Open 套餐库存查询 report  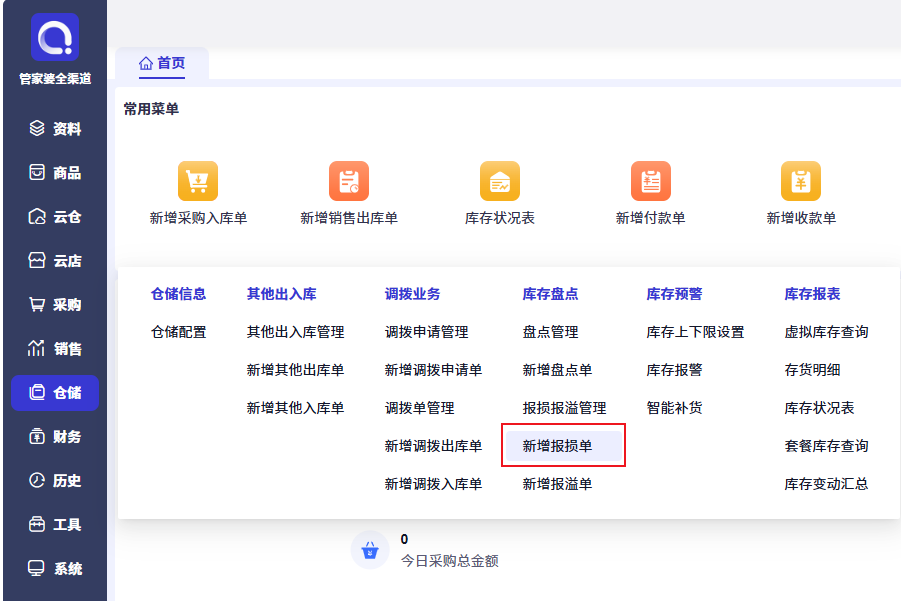[826, 446]
